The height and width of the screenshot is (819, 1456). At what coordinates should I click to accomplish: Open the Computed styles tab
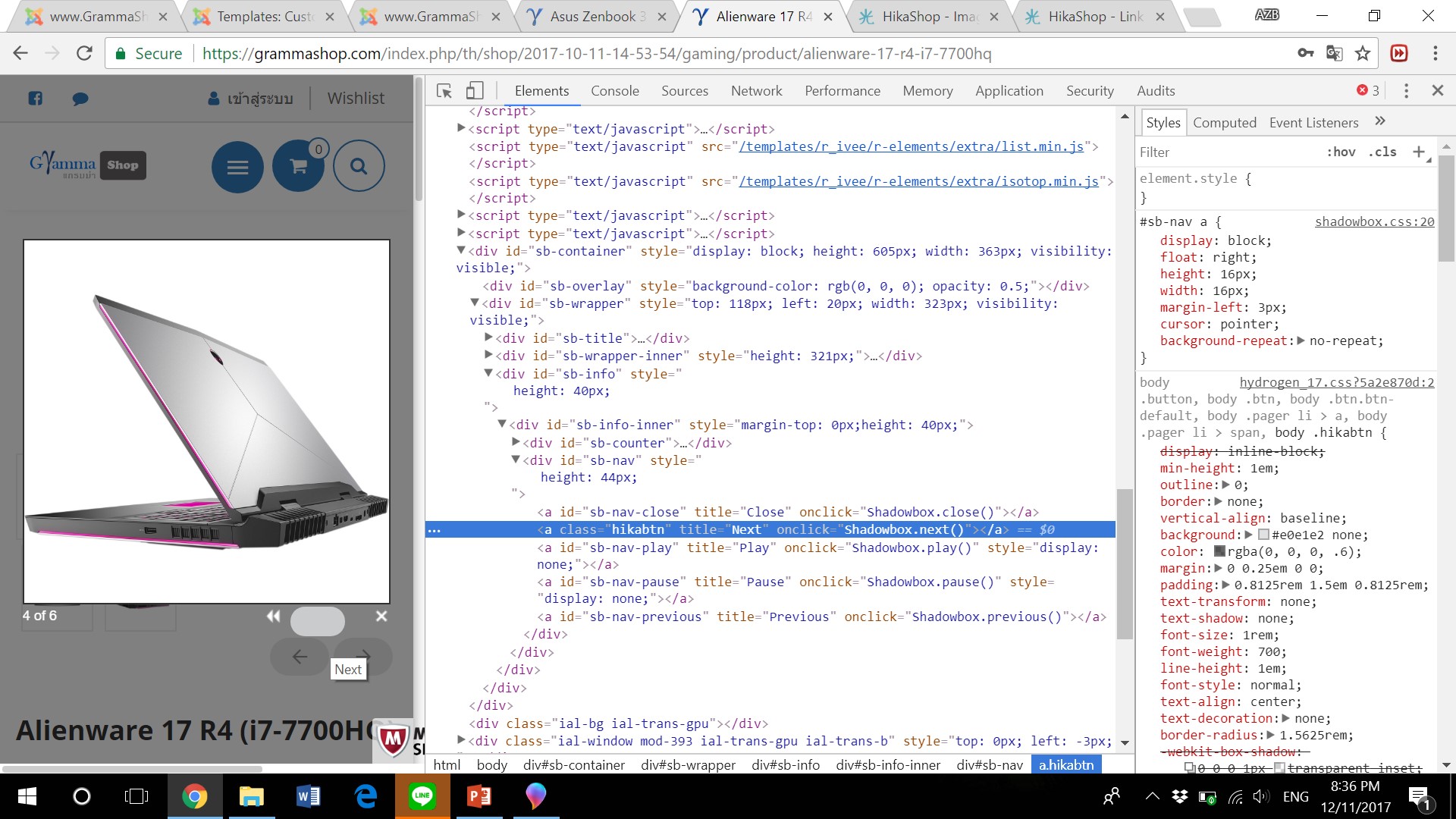click(x=1224, y=123)
